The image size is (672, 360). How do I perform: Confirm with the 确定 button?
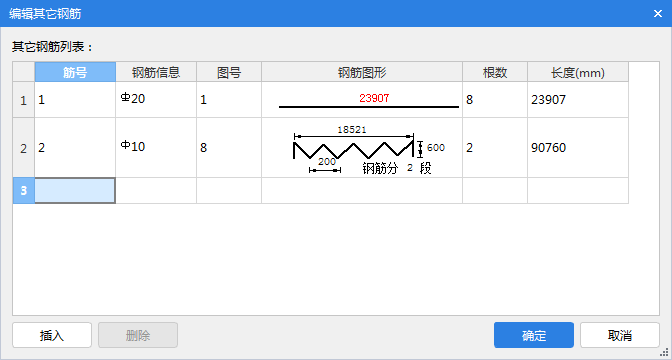pyautogui.click(x=534, y=335)
